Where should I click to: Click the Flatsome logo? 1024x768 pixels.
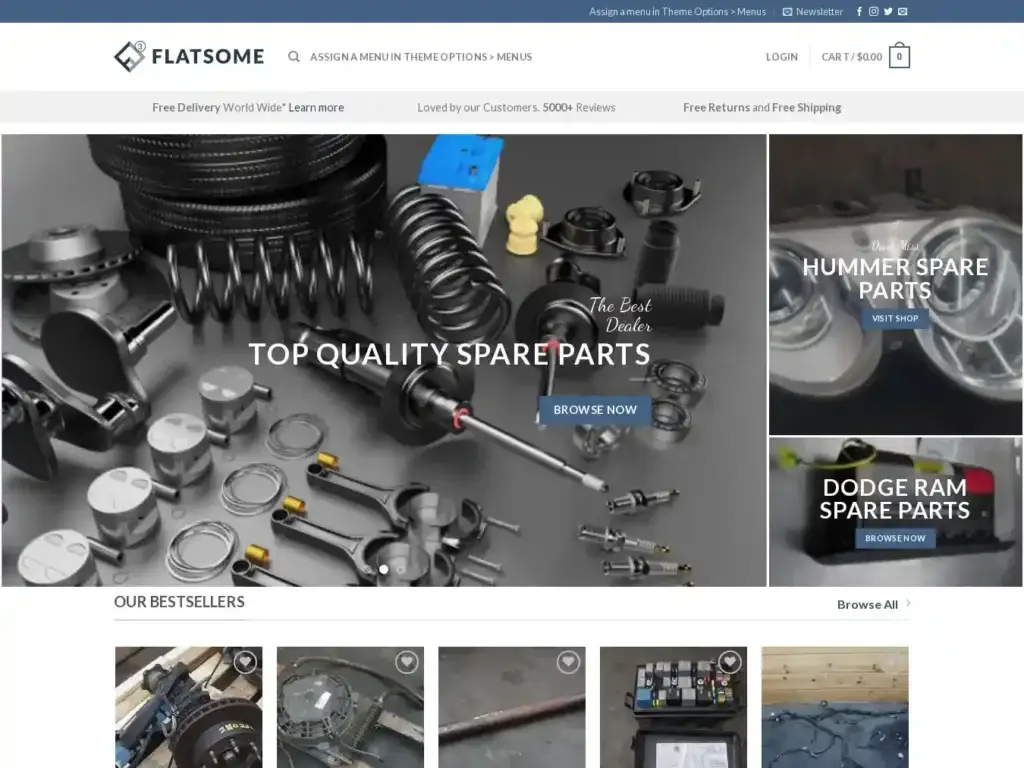coord(188,56)
